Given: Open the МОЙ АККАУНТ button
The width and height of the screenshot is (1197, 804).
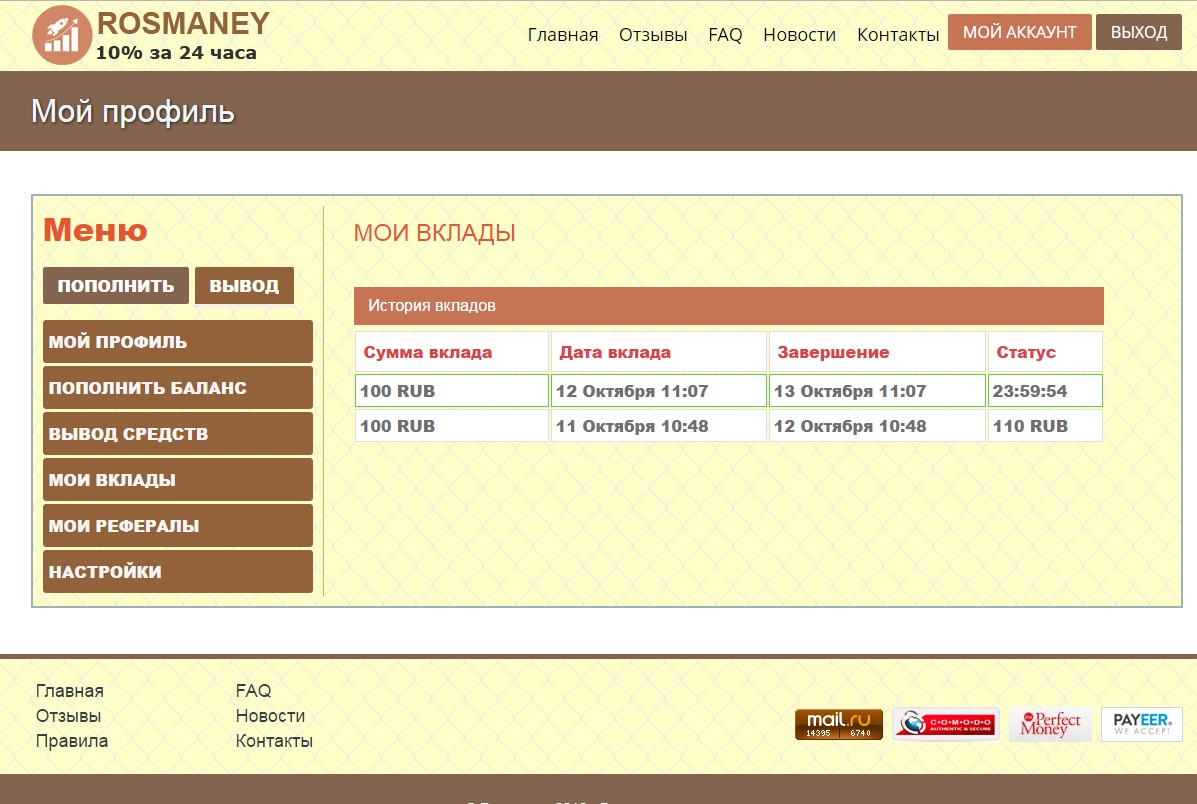Looking at the screenshot, I should tap(1019, 32).
